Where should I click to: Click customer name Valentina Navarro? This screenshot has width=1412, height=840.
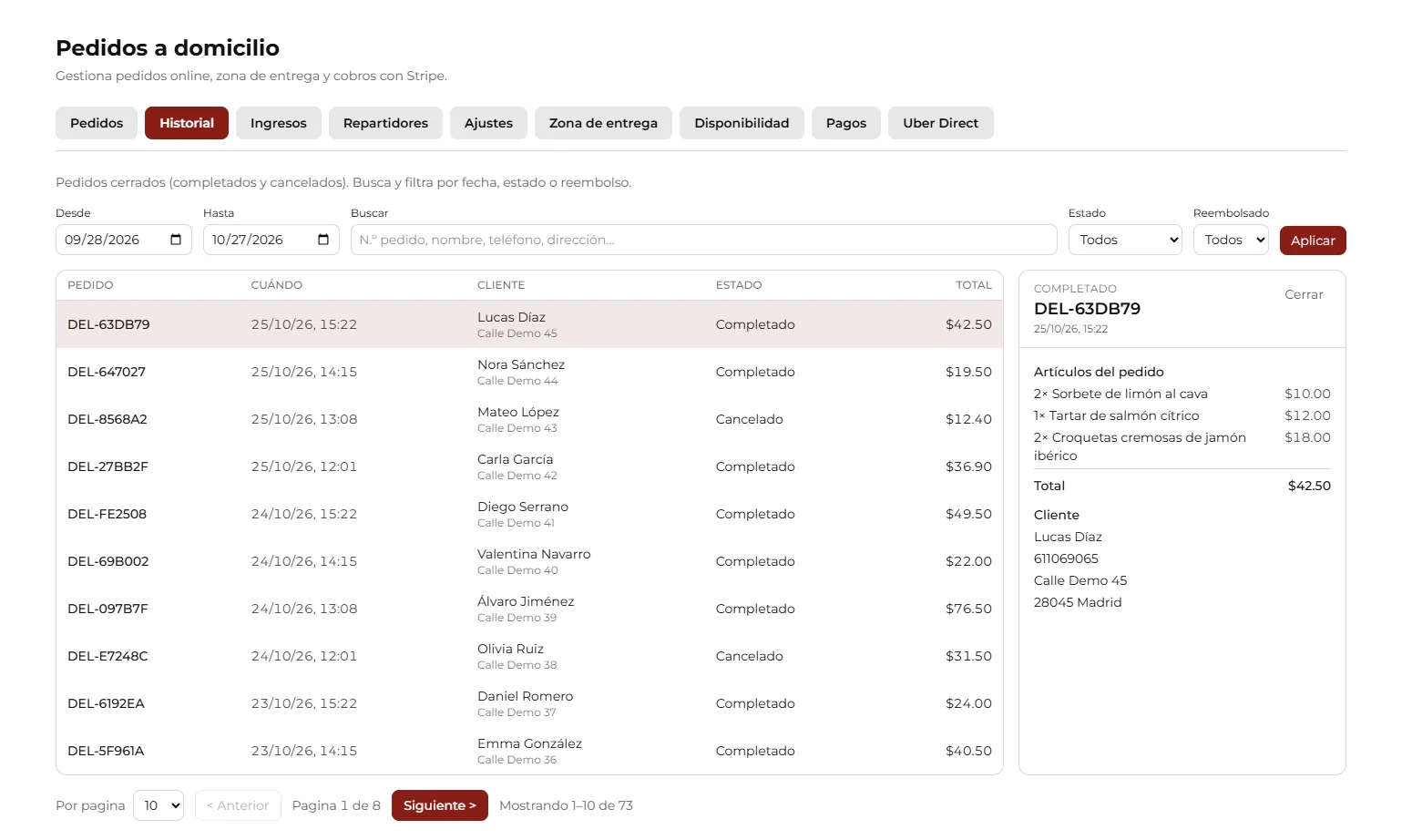point(534,554)
